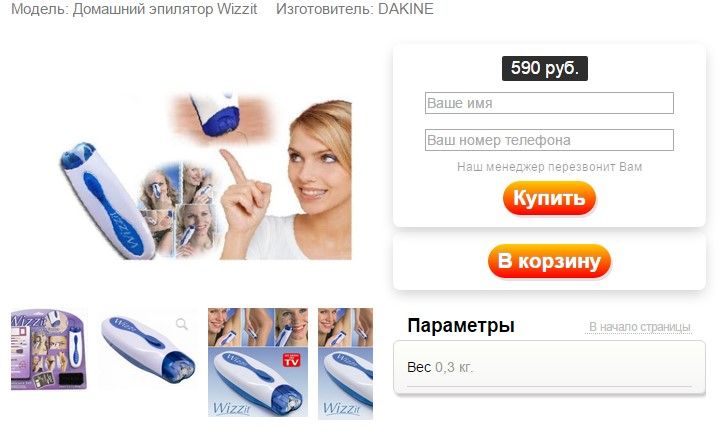Select the white epilator close-up thumbnail
The image size is (725, 437).
pos(147,350)
